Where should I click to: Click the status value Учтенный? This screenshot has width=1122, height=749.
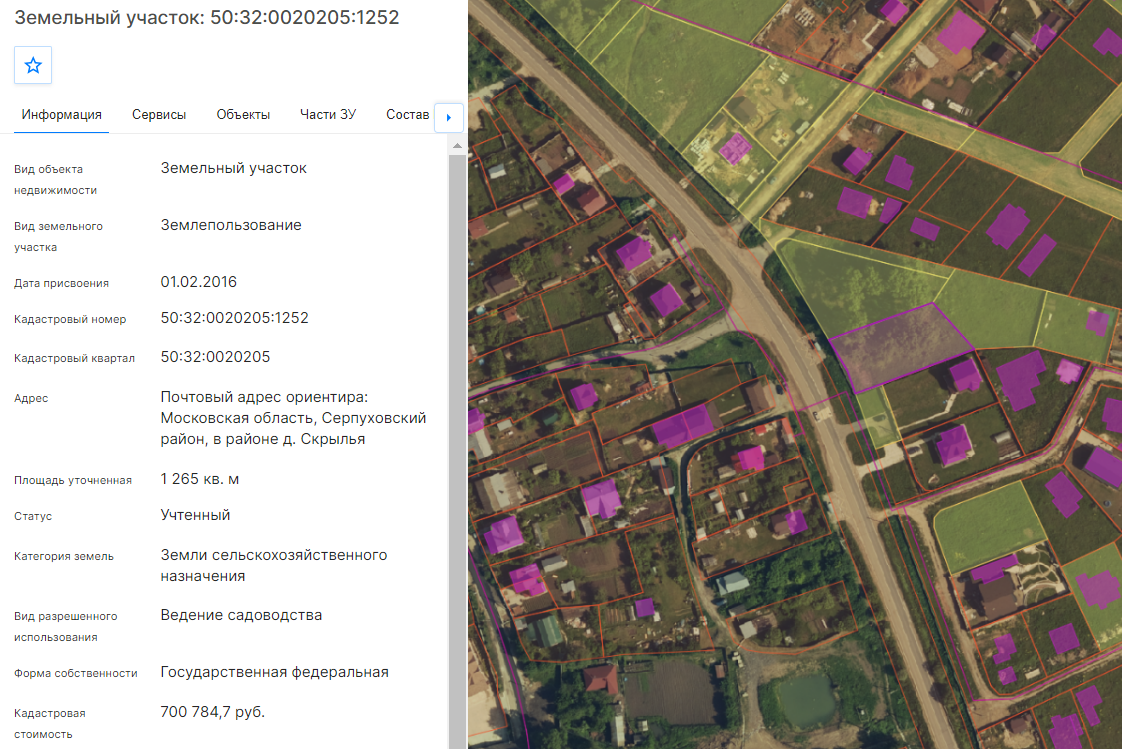195,515
